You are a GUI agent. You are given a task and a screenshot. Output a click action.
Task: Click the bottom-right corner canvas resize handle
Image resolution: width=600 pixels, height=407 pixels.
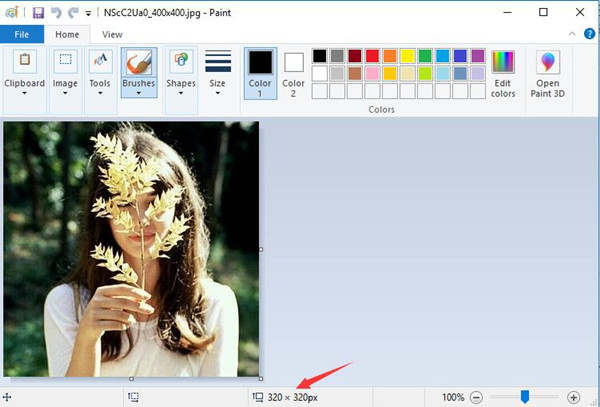(261, 379)
